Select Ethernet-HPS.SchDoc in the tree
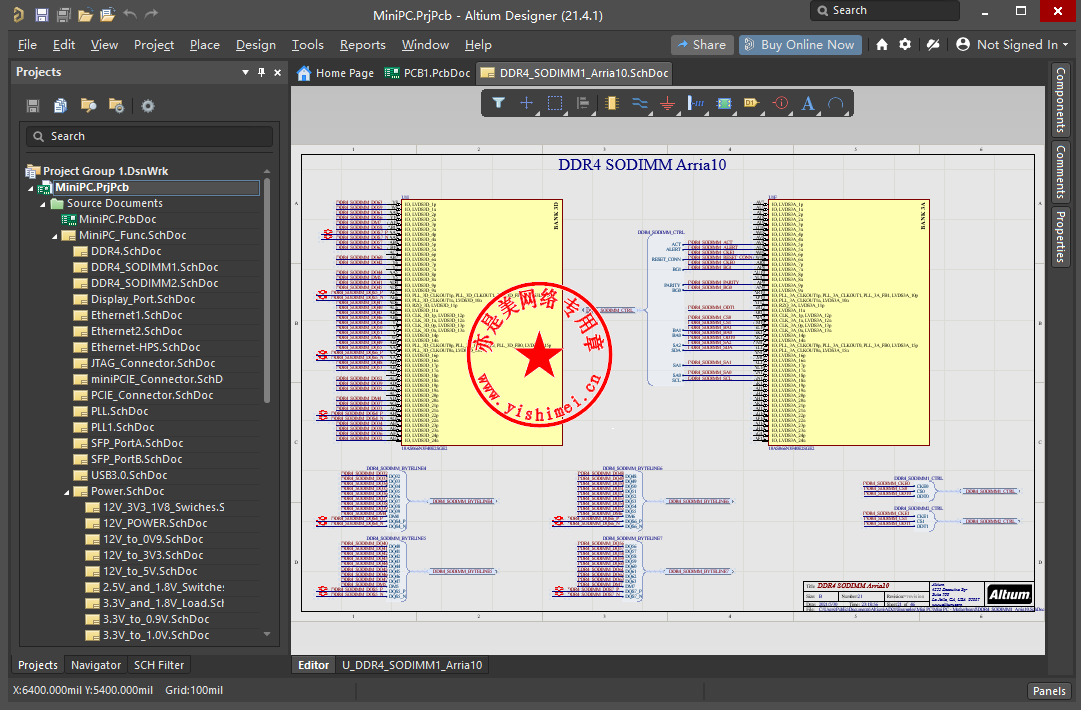Image resolution: width=1081 pixels, height=710 pixels. tap(145, 347)
